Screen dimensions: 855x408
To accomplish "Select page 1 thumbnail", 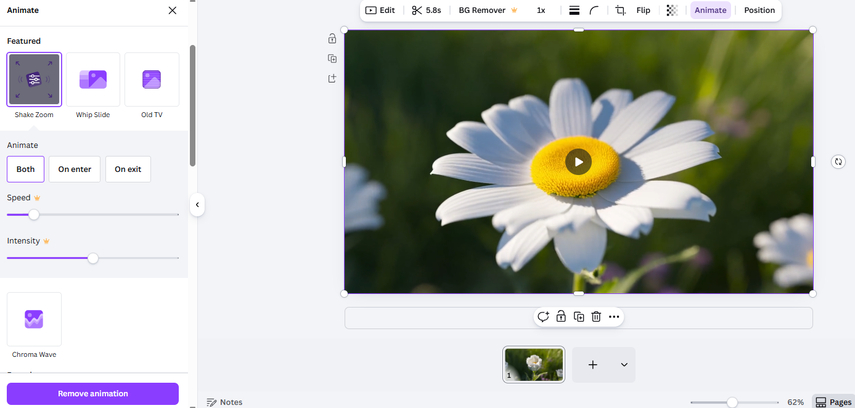I will (534, 364).
